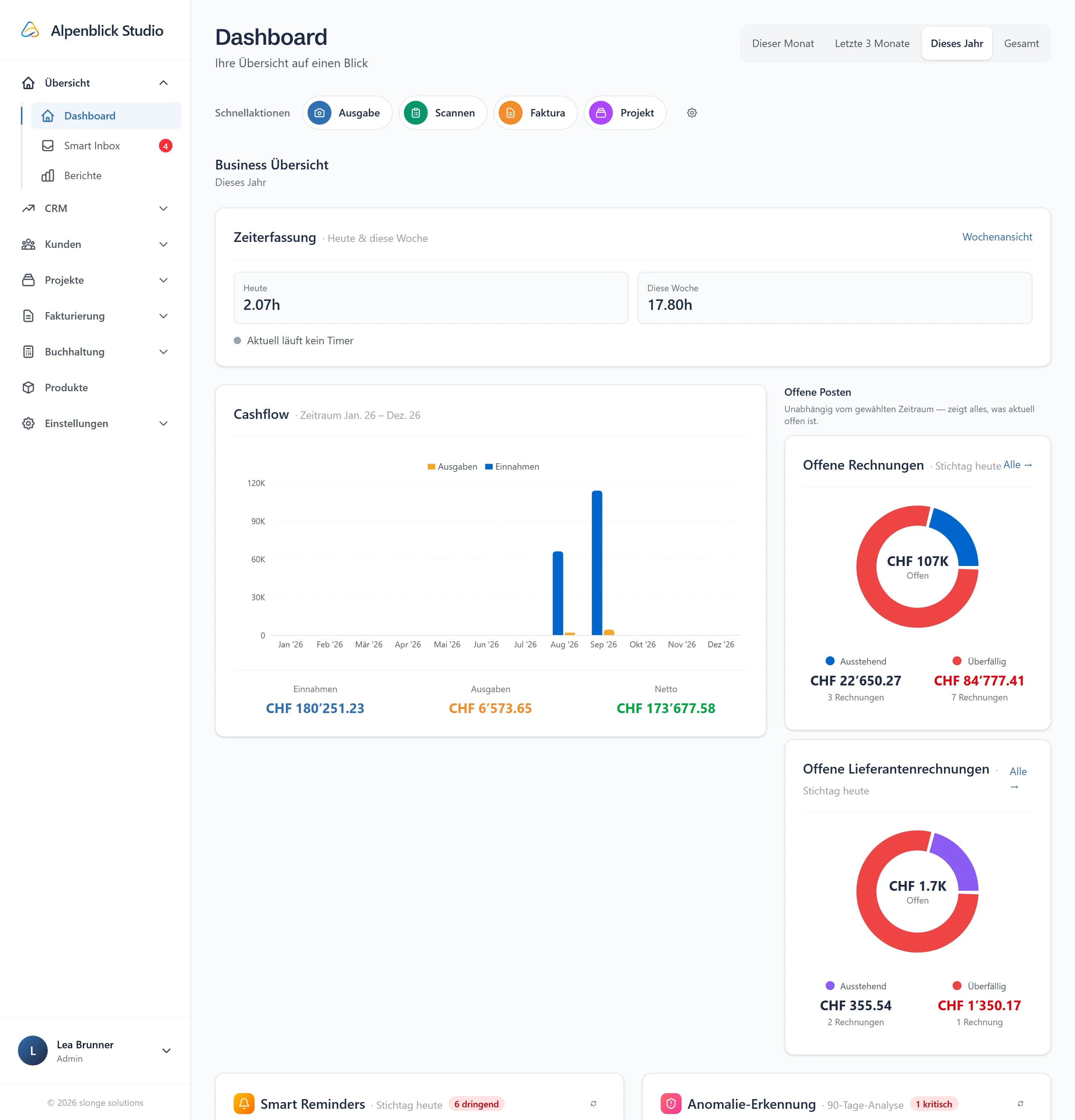The image size is (1075, 1120).
Task: Open Alle link for Offene Lieferantenrechnungen
Action: [1018, 778]
